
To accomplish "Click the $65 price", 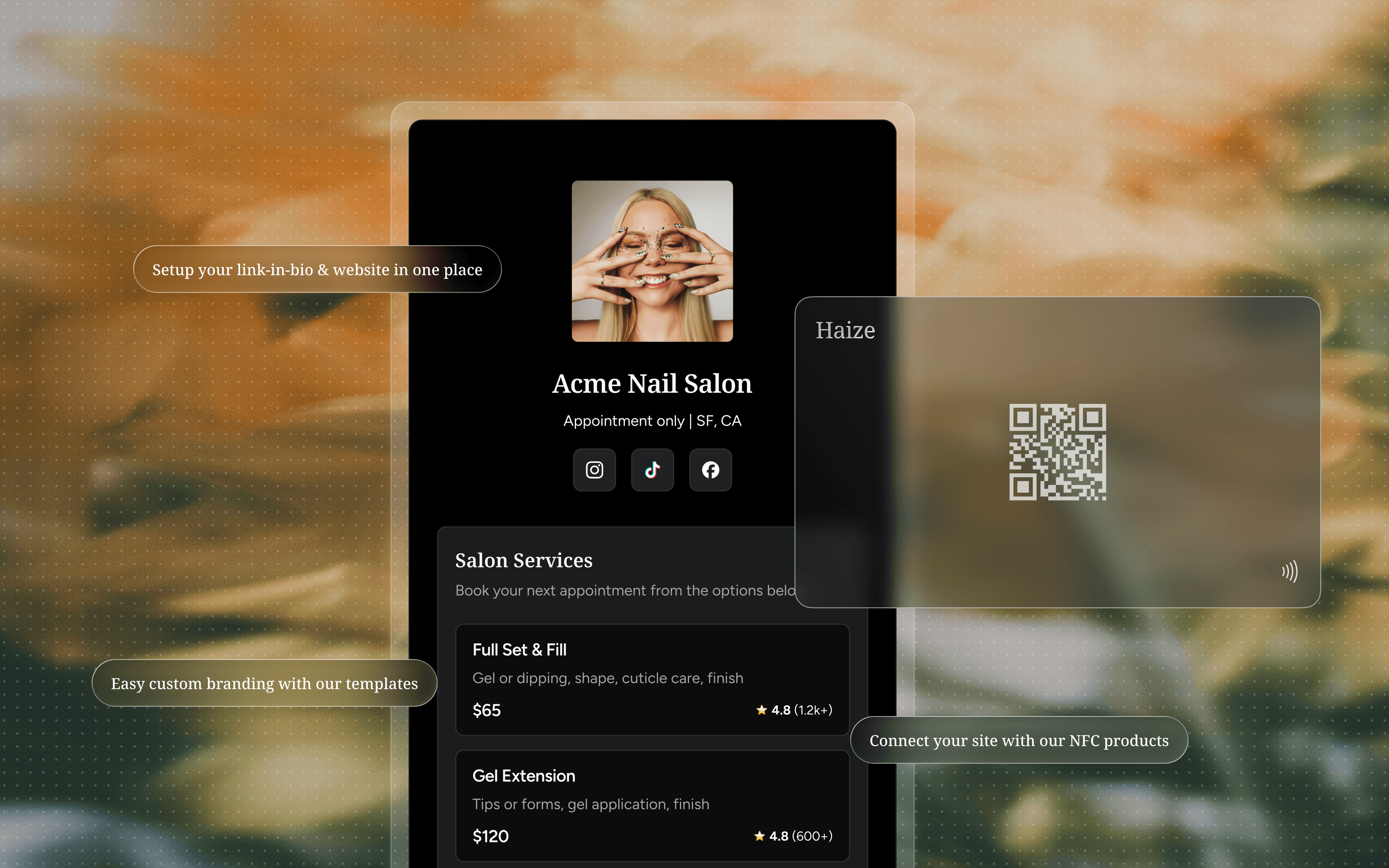I will click(487, 710).
